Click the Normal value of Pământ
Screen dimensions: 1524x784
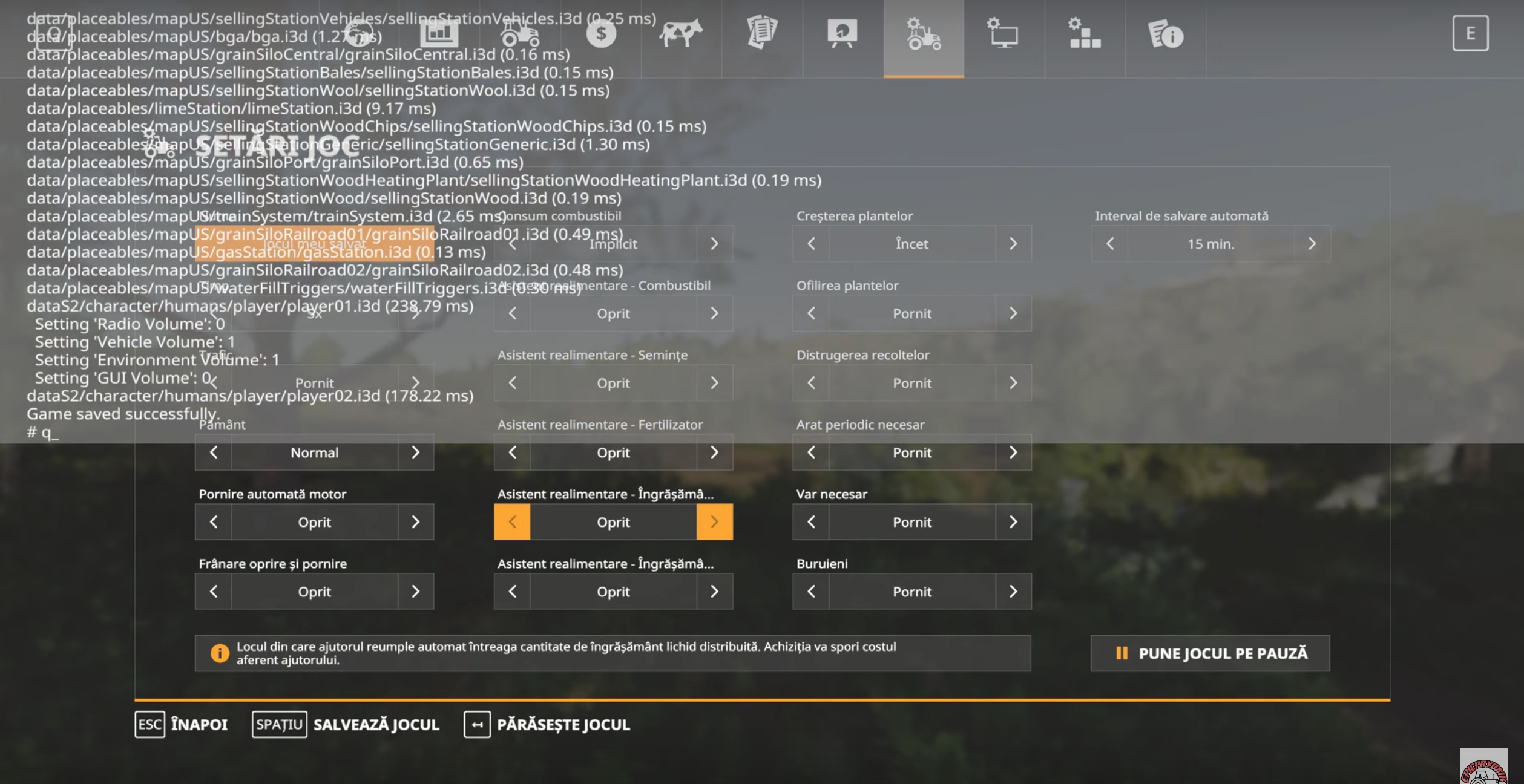point(314,452)
